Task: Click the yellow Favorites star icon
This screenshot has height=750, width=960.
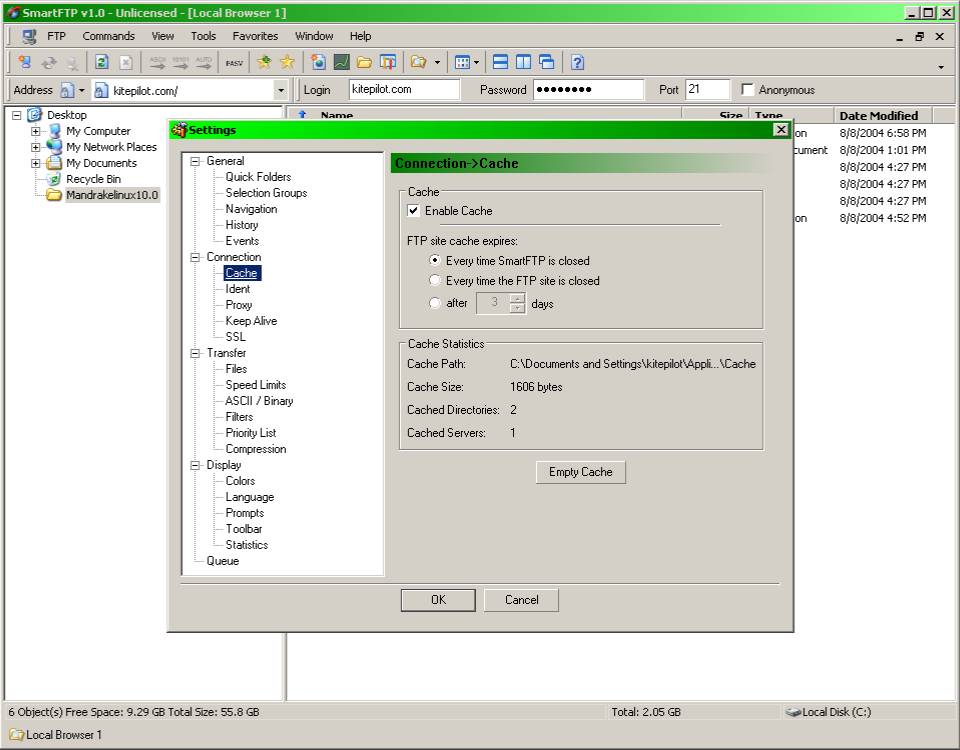Action: [x=288, y=62]
